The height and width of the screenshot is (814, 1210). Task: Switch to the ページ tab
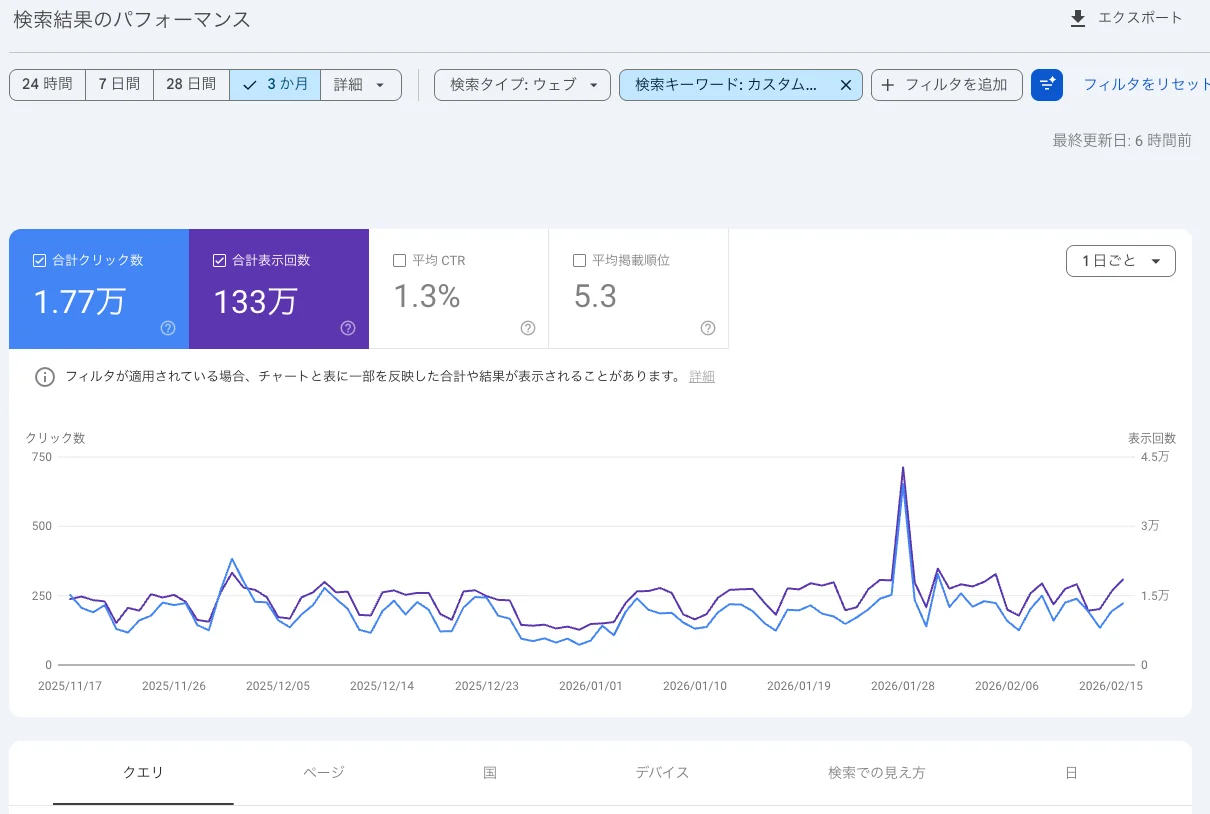click(323, 772)
